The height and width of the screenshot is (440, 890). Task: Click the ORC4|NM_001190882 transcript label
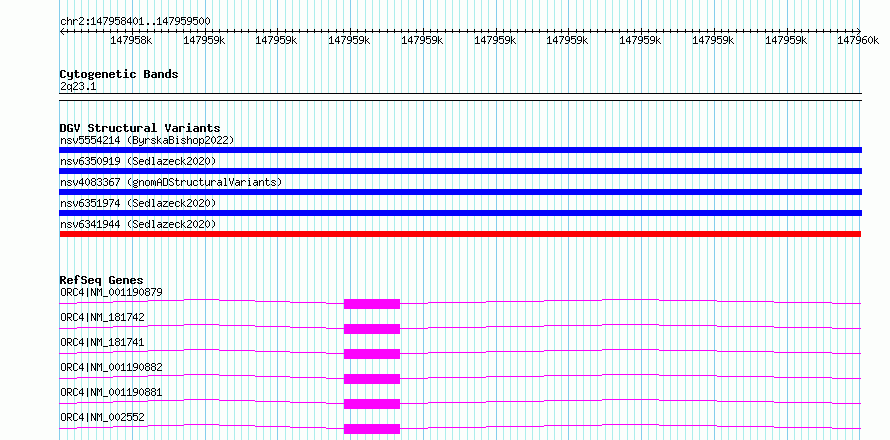coord(111,367)
